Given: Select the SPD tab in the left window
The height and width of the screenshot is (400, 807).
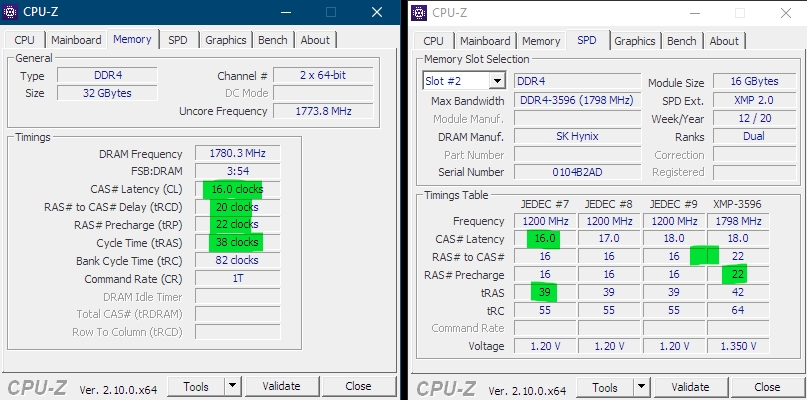Looking at the screenshot, I should tap(177, 40).
